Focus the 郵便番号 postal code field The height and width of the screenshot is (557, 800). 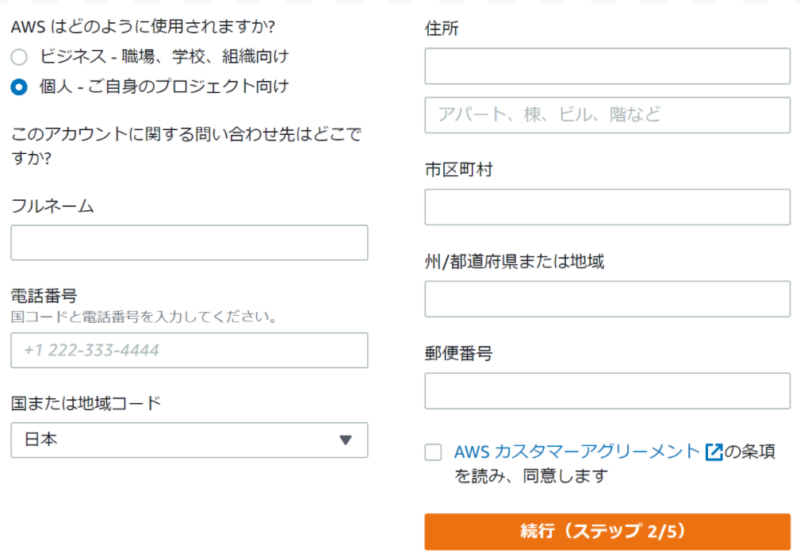tap(607, 391)
